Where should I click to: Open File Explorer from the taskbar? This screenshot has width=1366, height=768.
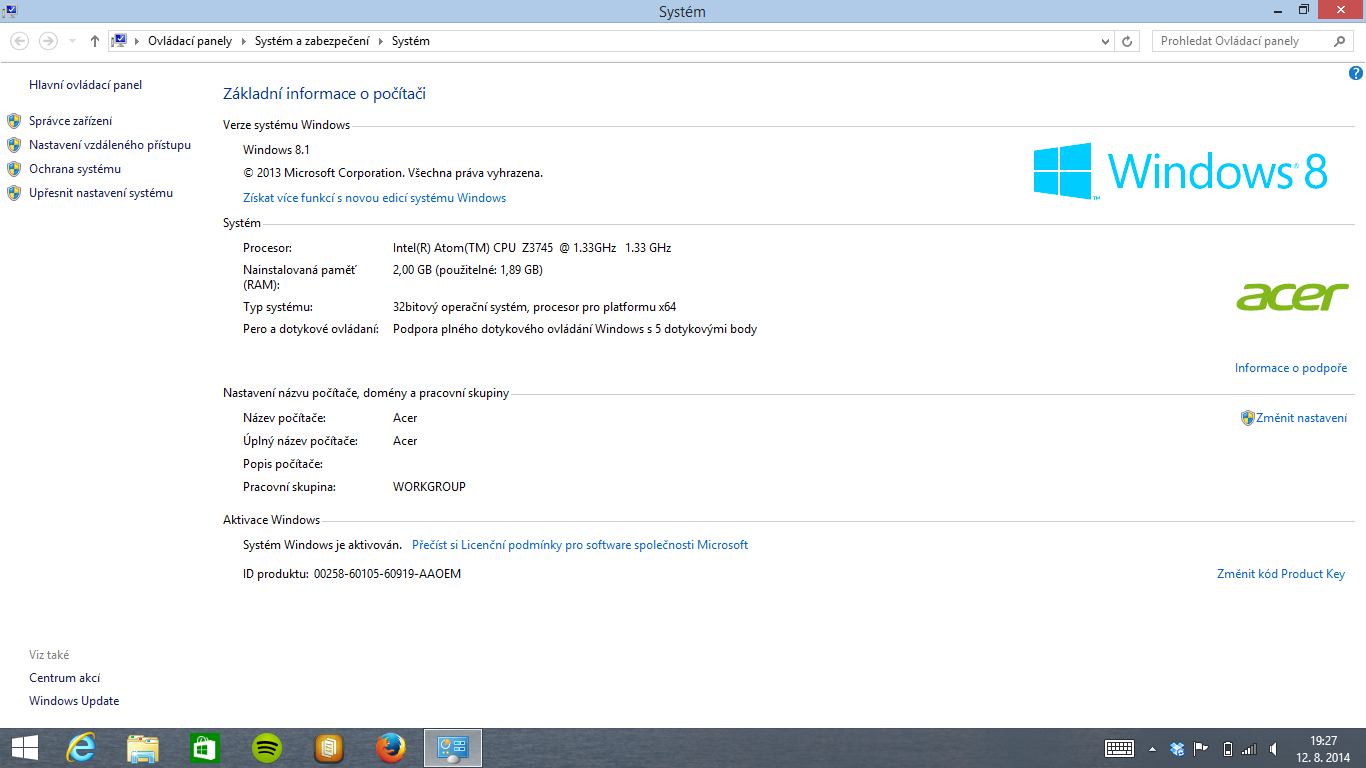click(x=143, y=747)
